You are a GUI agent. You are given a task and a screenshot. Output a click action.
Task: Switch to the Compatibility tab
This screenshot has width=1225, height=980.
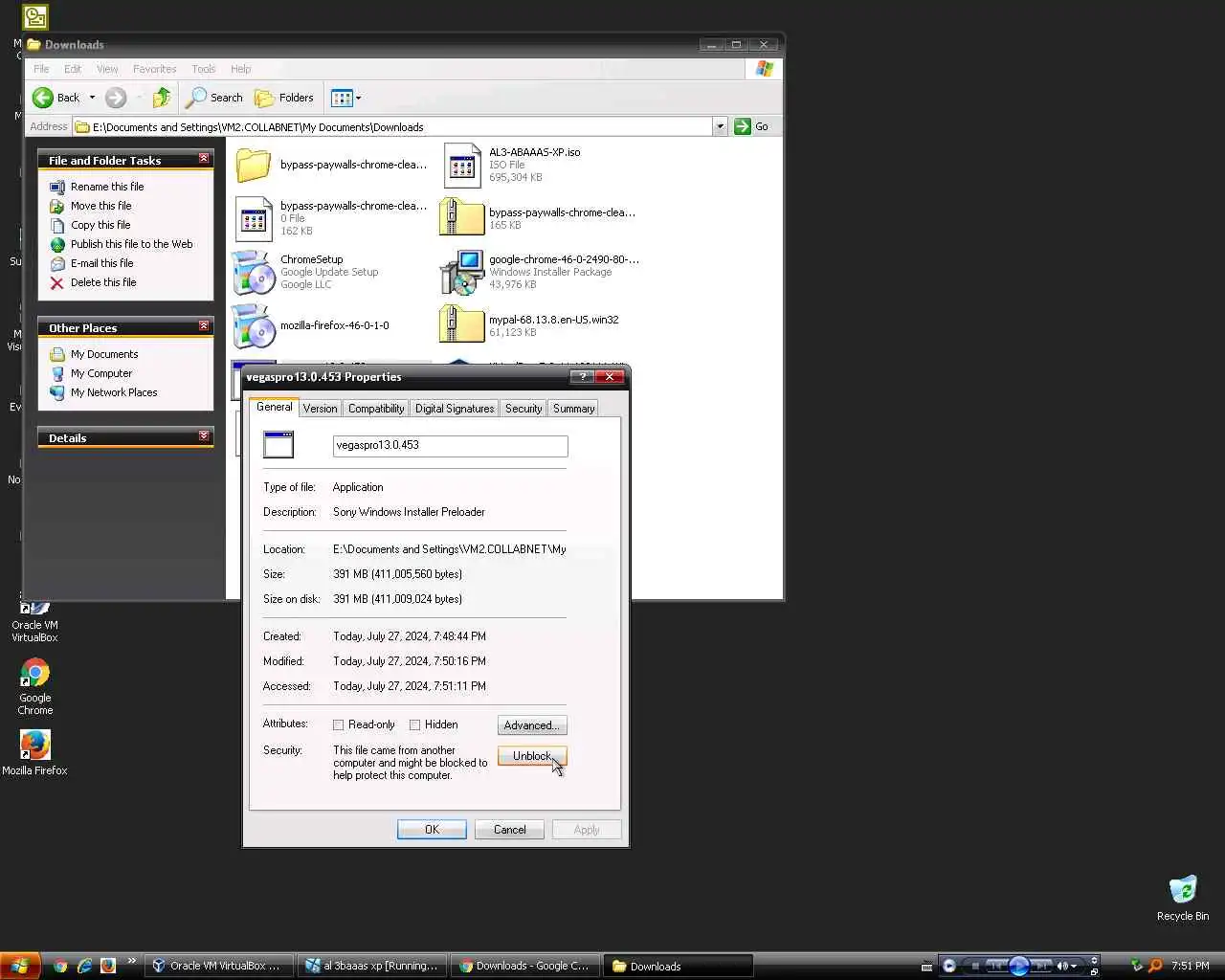376,408
